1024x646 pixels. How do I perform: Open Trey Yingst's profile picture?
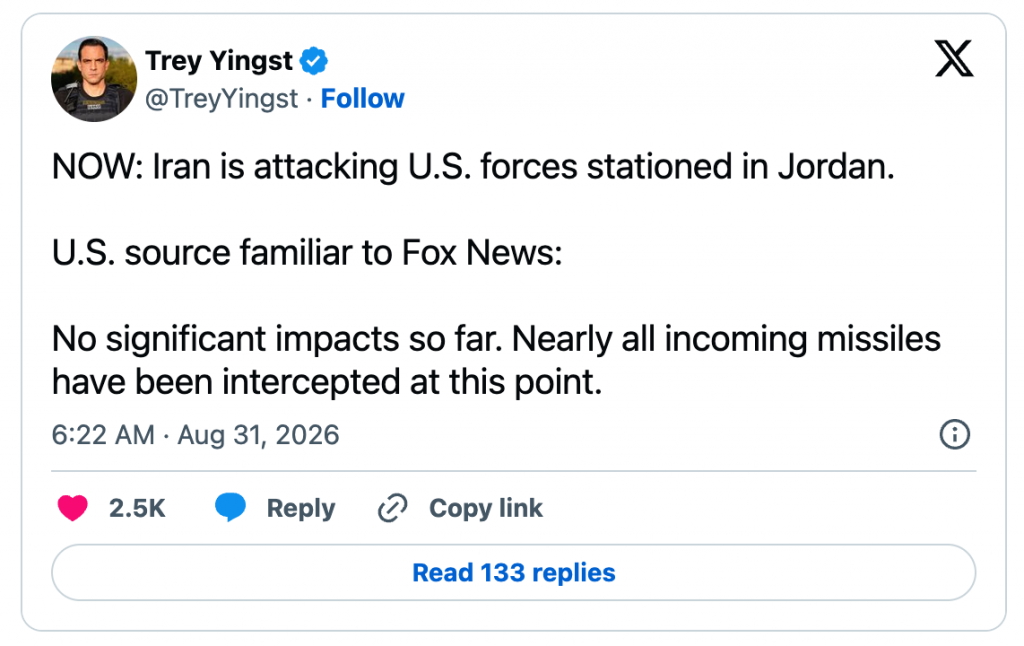(94, 79)
